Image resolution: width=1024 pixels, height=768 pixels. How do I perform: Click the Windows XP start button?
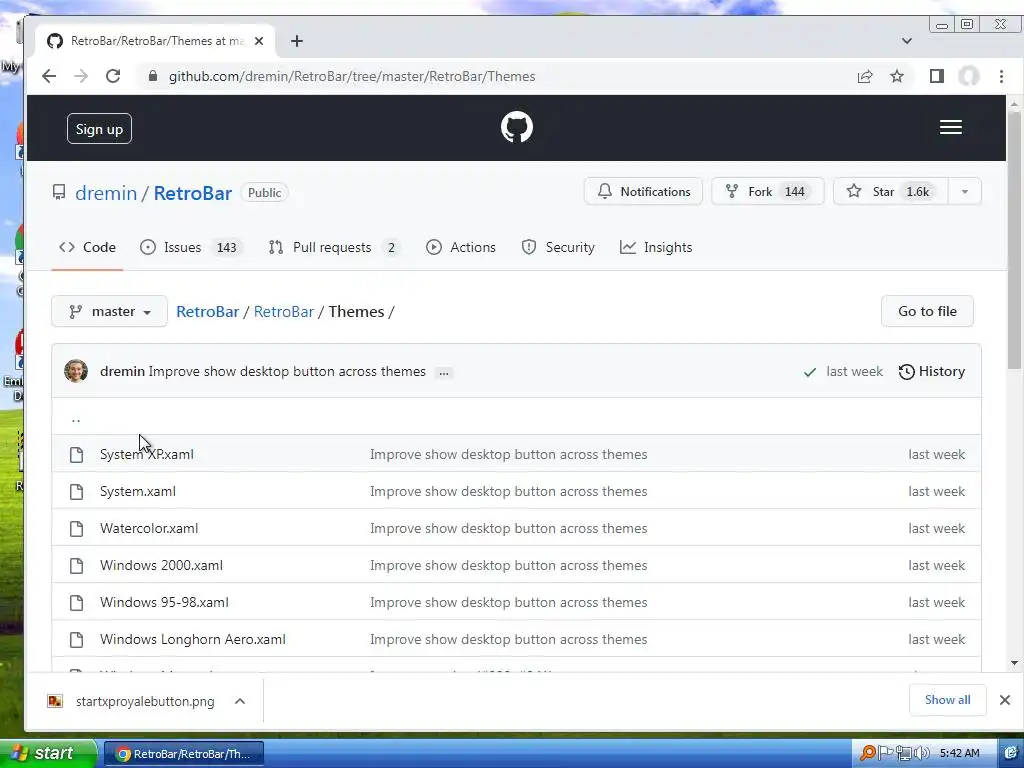46,754
